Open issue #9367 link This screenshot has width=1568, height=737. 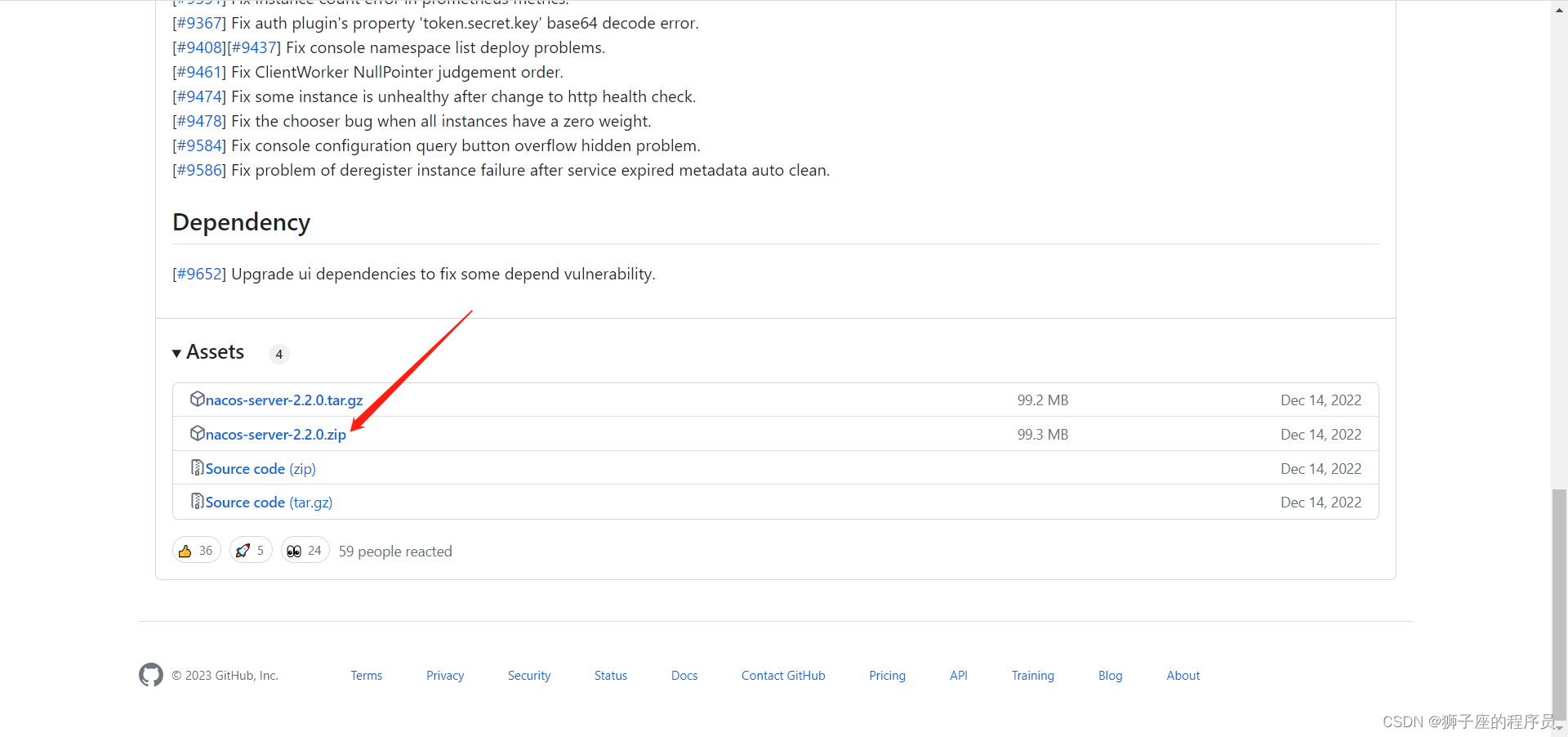(199, 23)
